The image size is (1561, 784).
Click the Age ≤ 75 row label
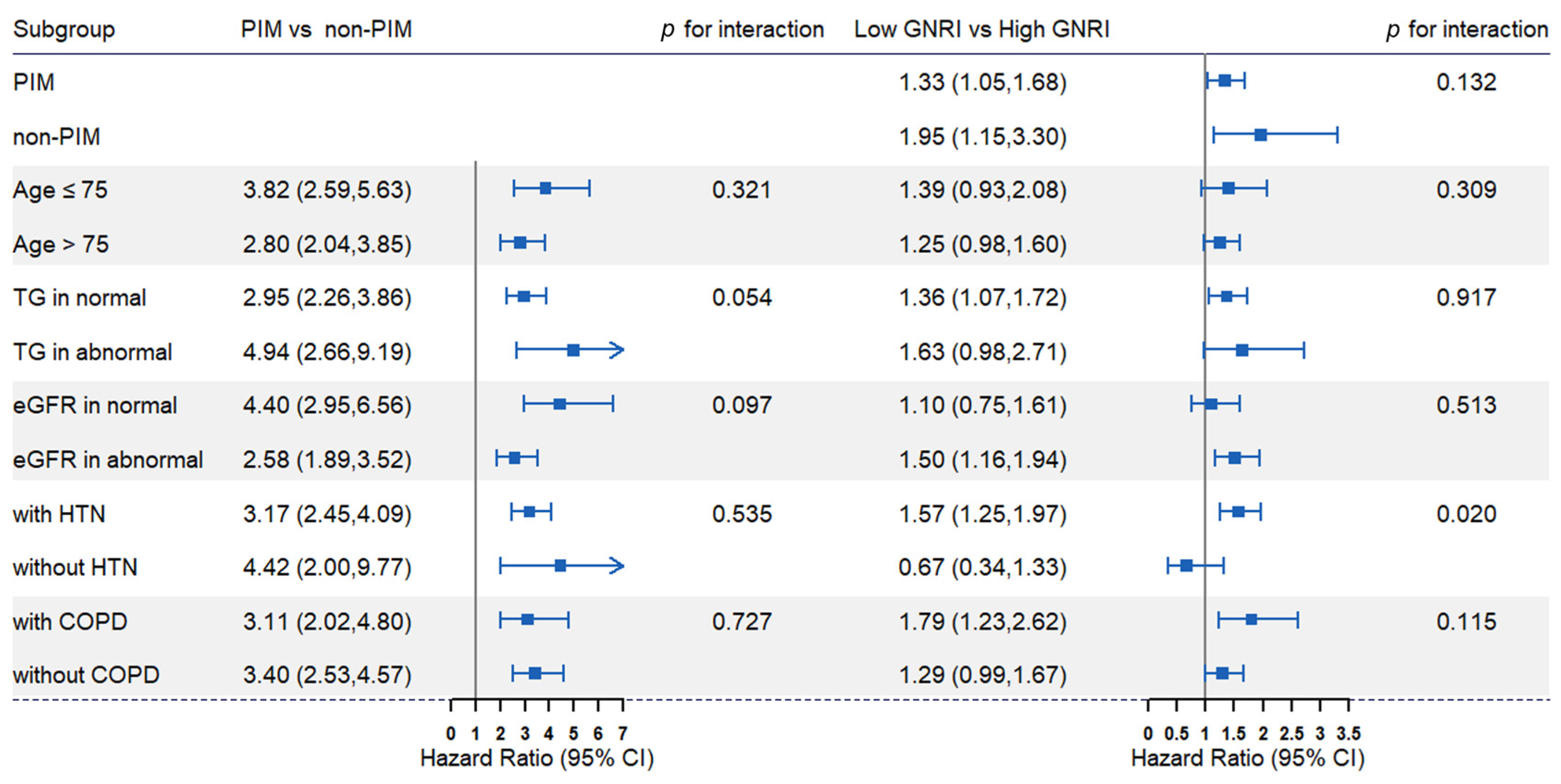(60, 190)
